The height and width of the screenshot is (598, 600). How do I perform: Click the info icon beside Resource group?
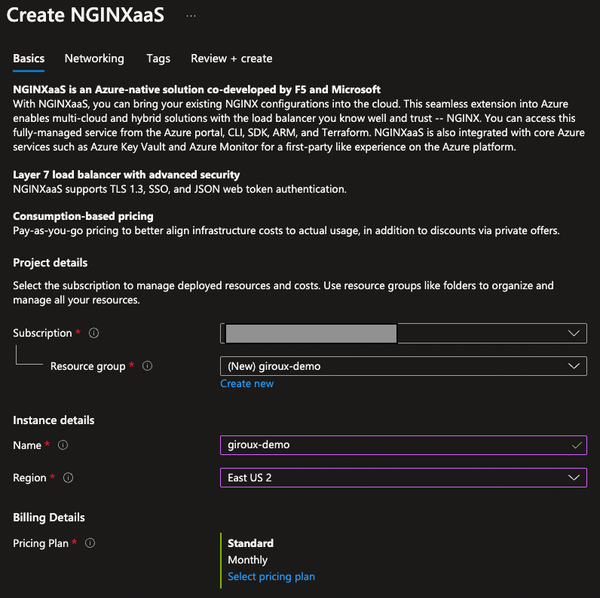tap(147, 366)
